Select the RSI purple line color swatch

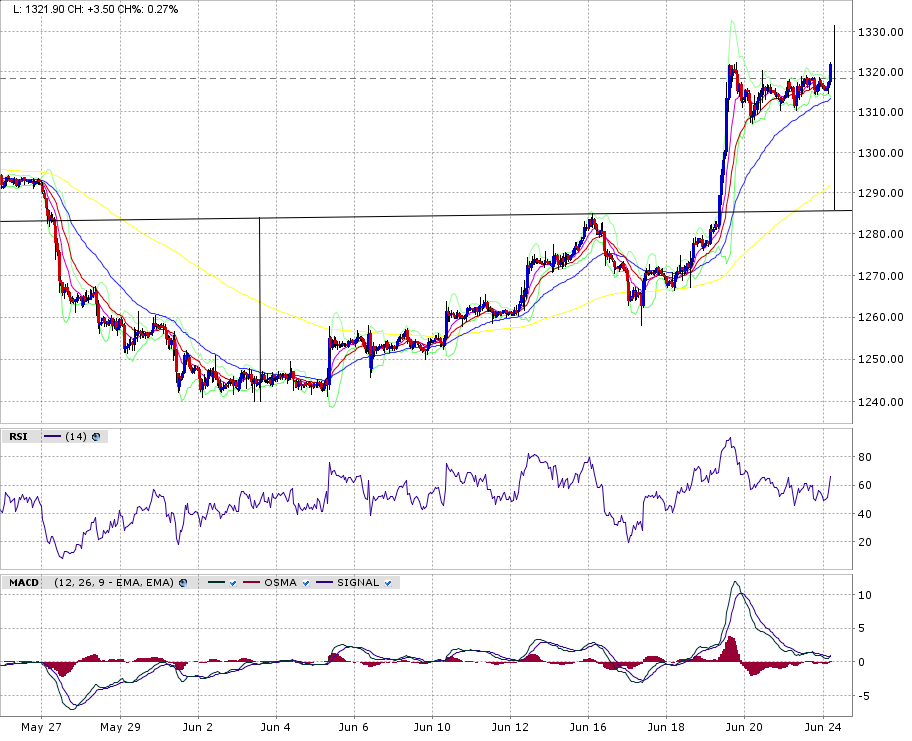click(x=52, y=437)
